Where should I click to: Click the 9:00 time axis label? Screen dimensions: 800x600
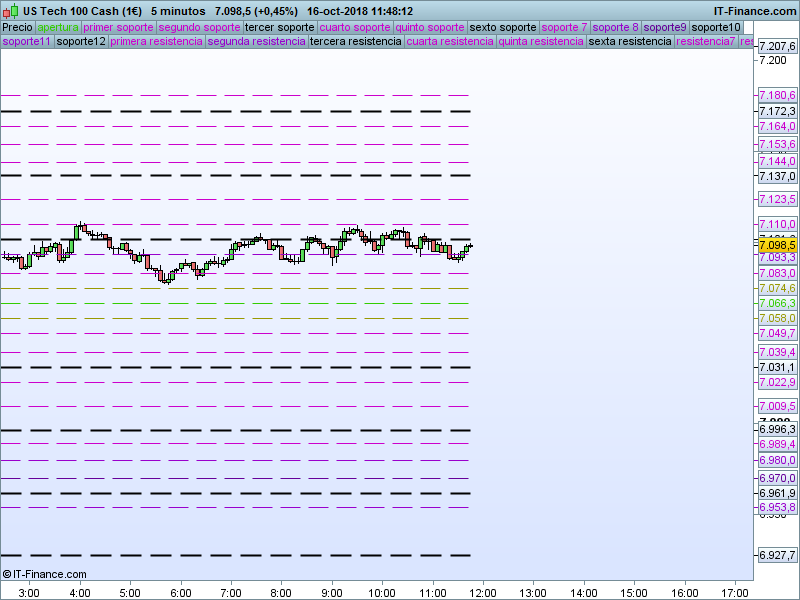[332, 593]
